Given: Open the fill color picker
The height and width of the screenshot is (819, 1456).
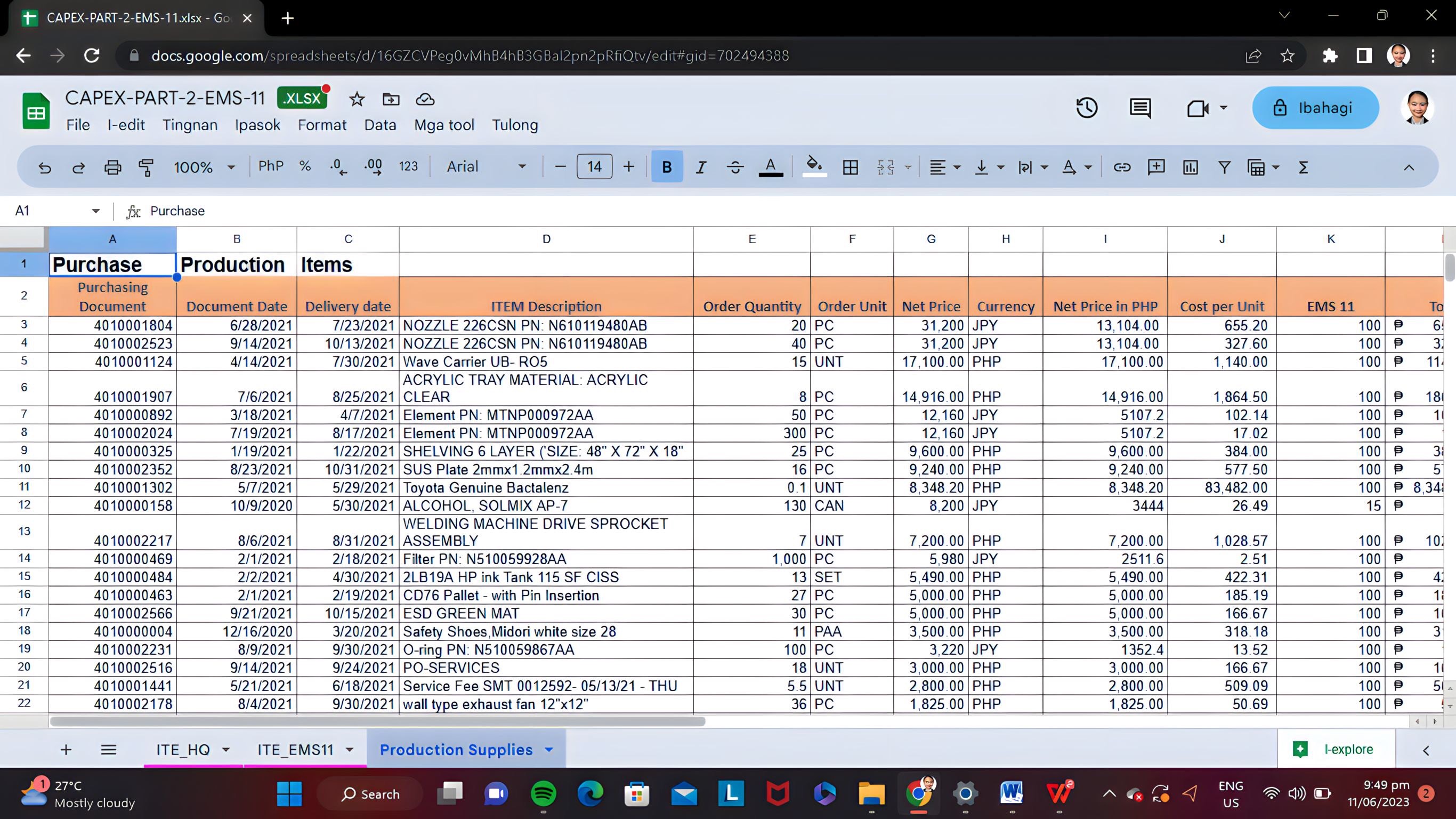Looking at the screenshot, I should pos(814,167).
